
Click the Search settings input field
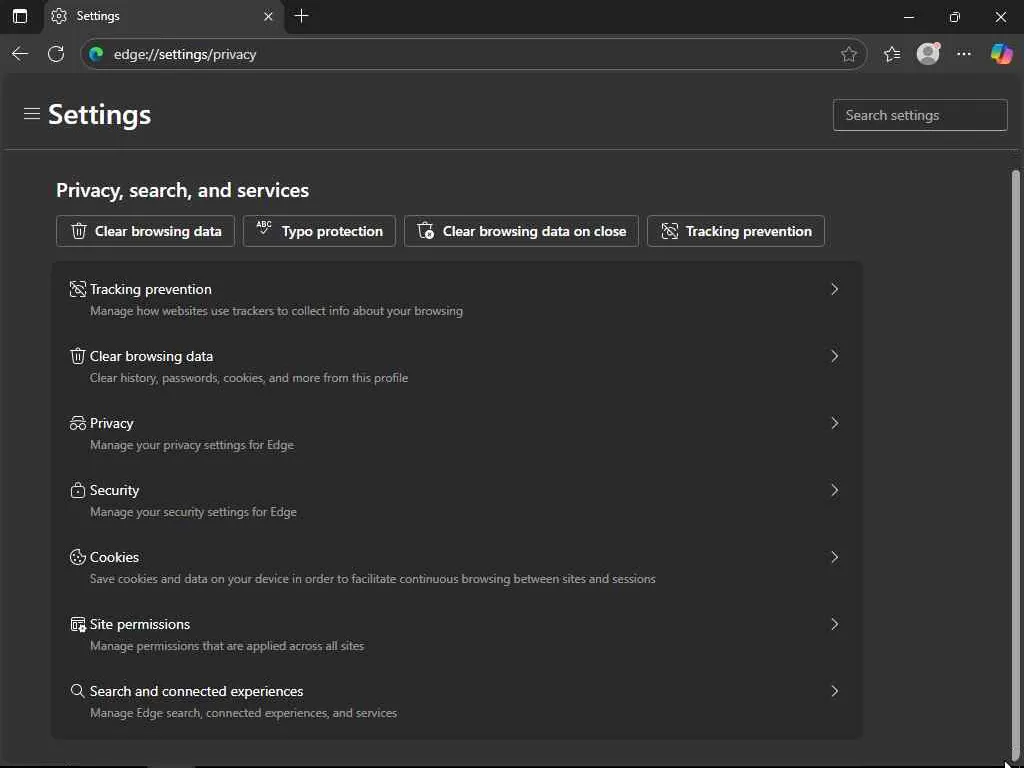coord(920,115)
